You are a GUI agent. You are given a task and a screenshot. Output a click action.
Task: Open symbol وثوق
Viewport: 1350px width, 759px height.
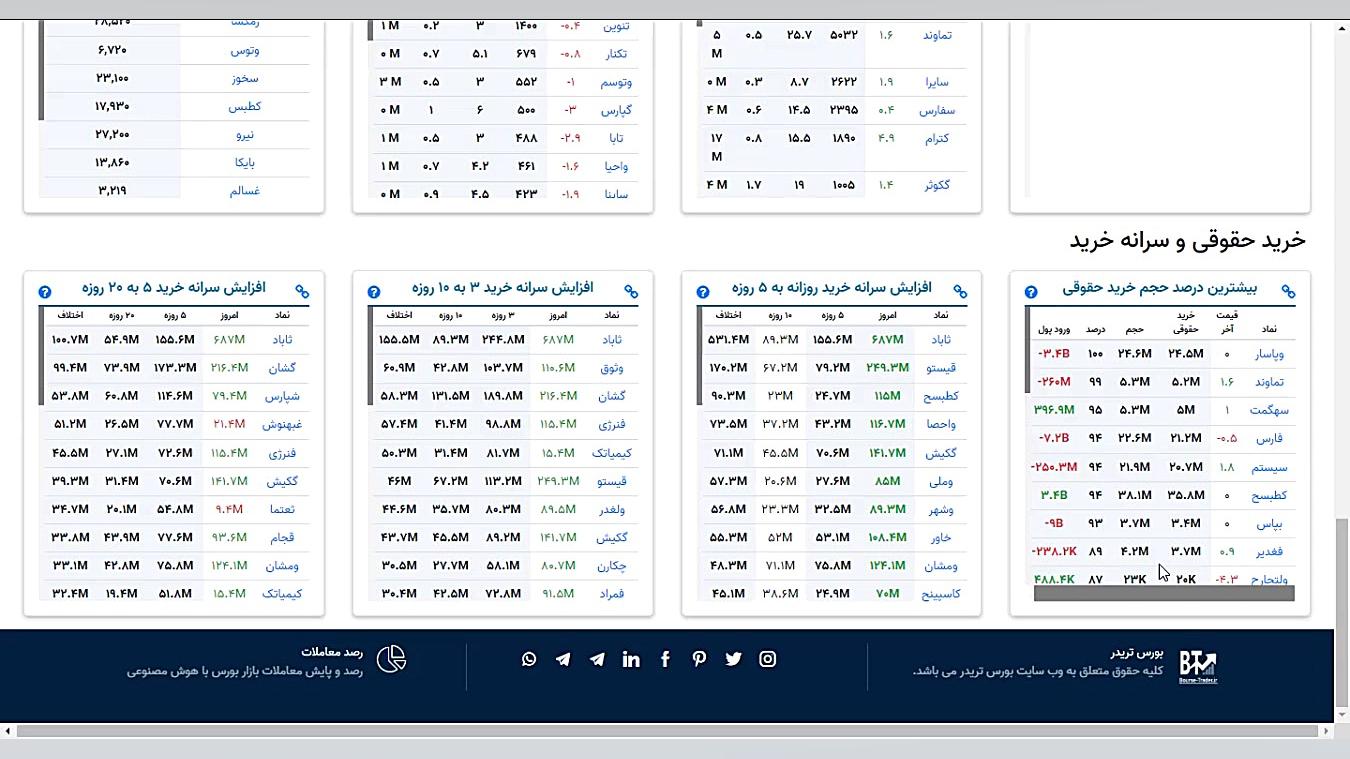[x=612, y=368]
